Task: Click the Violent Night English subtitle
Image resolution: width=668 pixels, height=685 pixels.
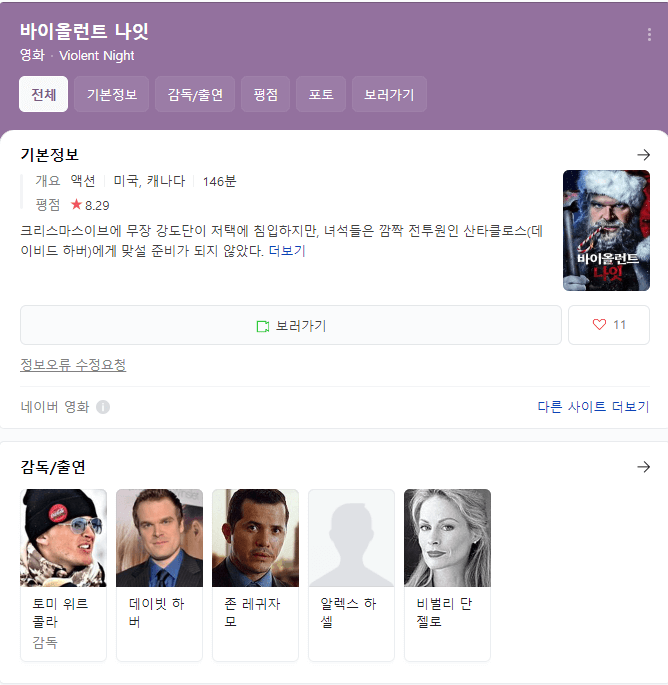Action: 97,55
